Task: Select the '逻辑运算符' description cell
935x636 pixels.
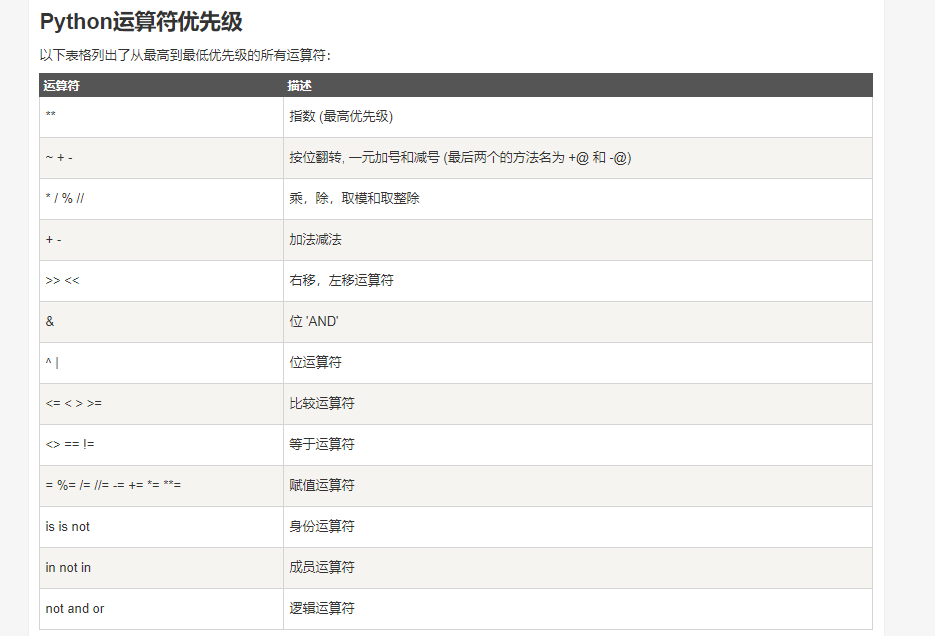Action: coord(578,609)
